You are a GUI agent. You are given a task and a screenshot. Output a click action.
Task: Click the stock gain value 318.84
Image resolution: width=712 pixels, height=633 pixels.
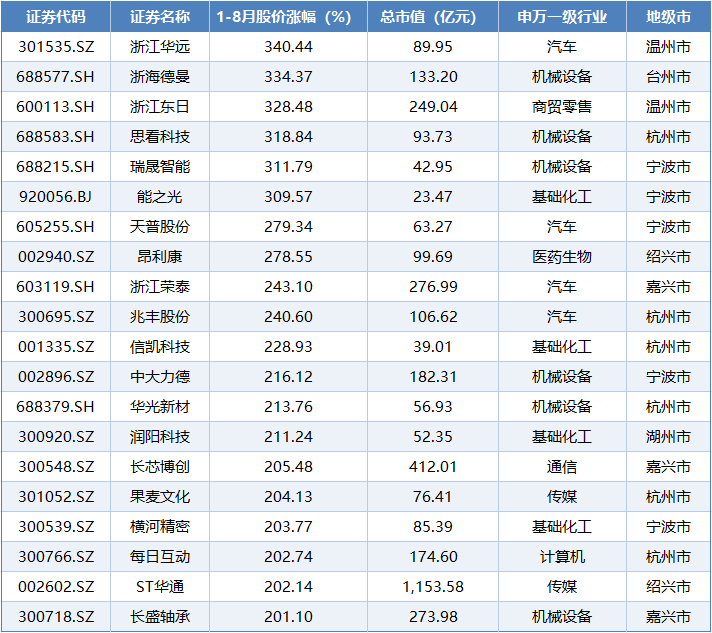point(285,137)
